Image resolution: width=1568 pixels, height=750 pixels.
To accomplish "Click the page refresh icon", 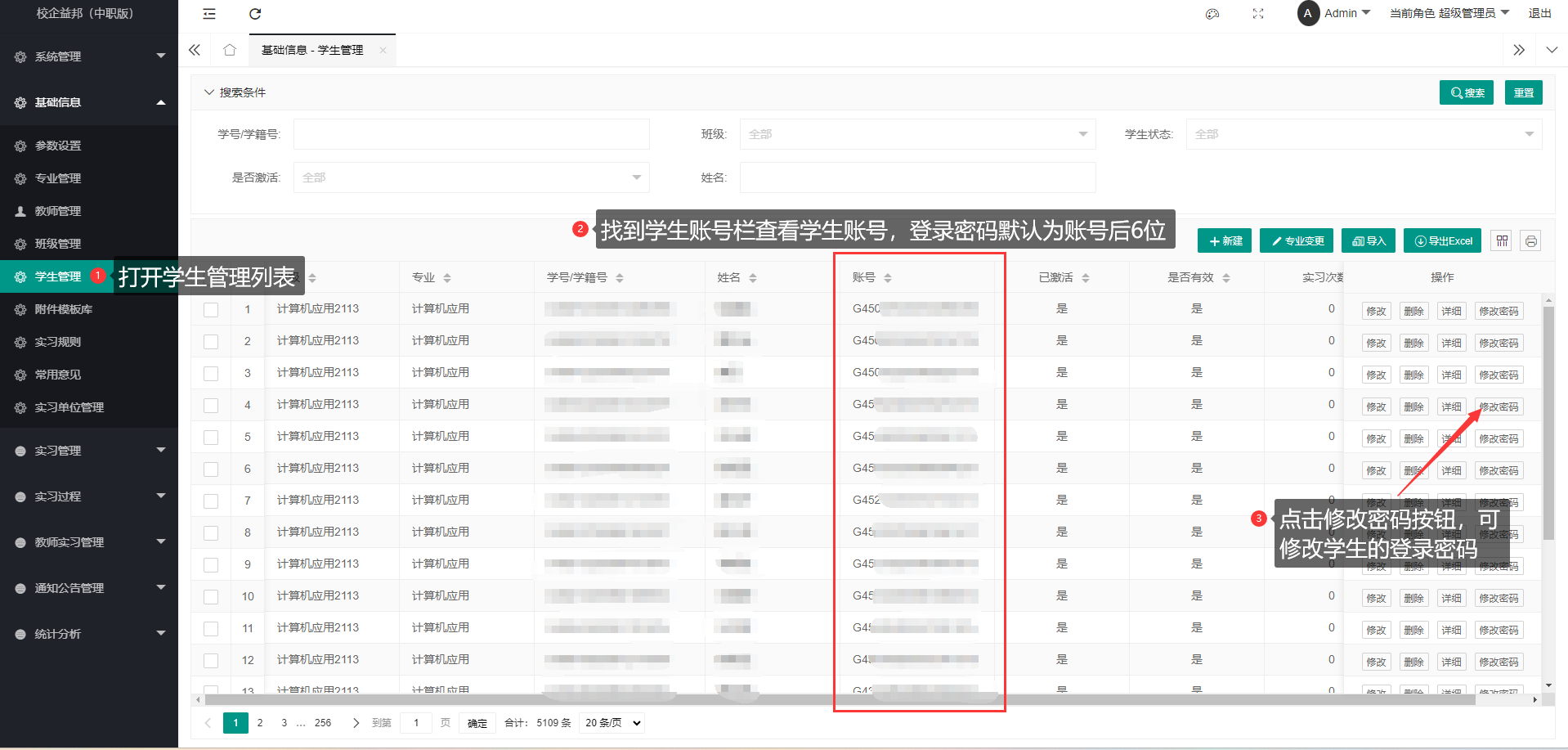I will 255,14.
